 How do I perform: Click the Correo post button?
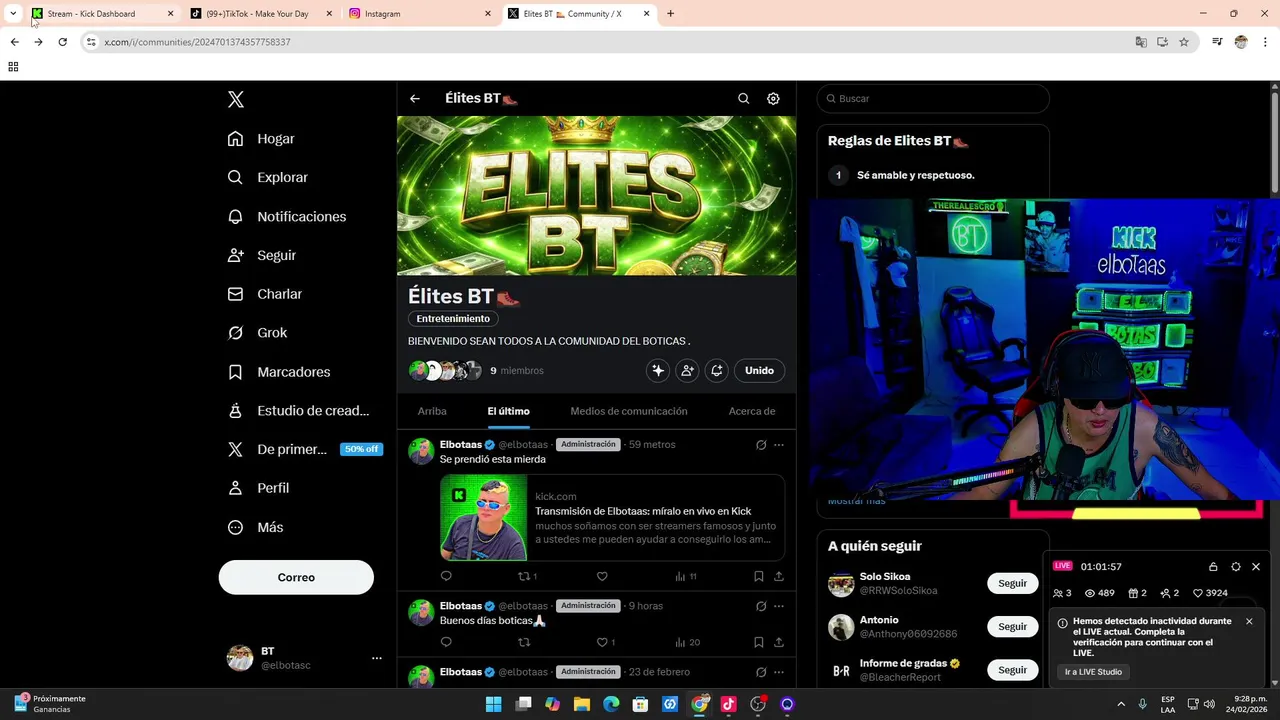[296, 577]
